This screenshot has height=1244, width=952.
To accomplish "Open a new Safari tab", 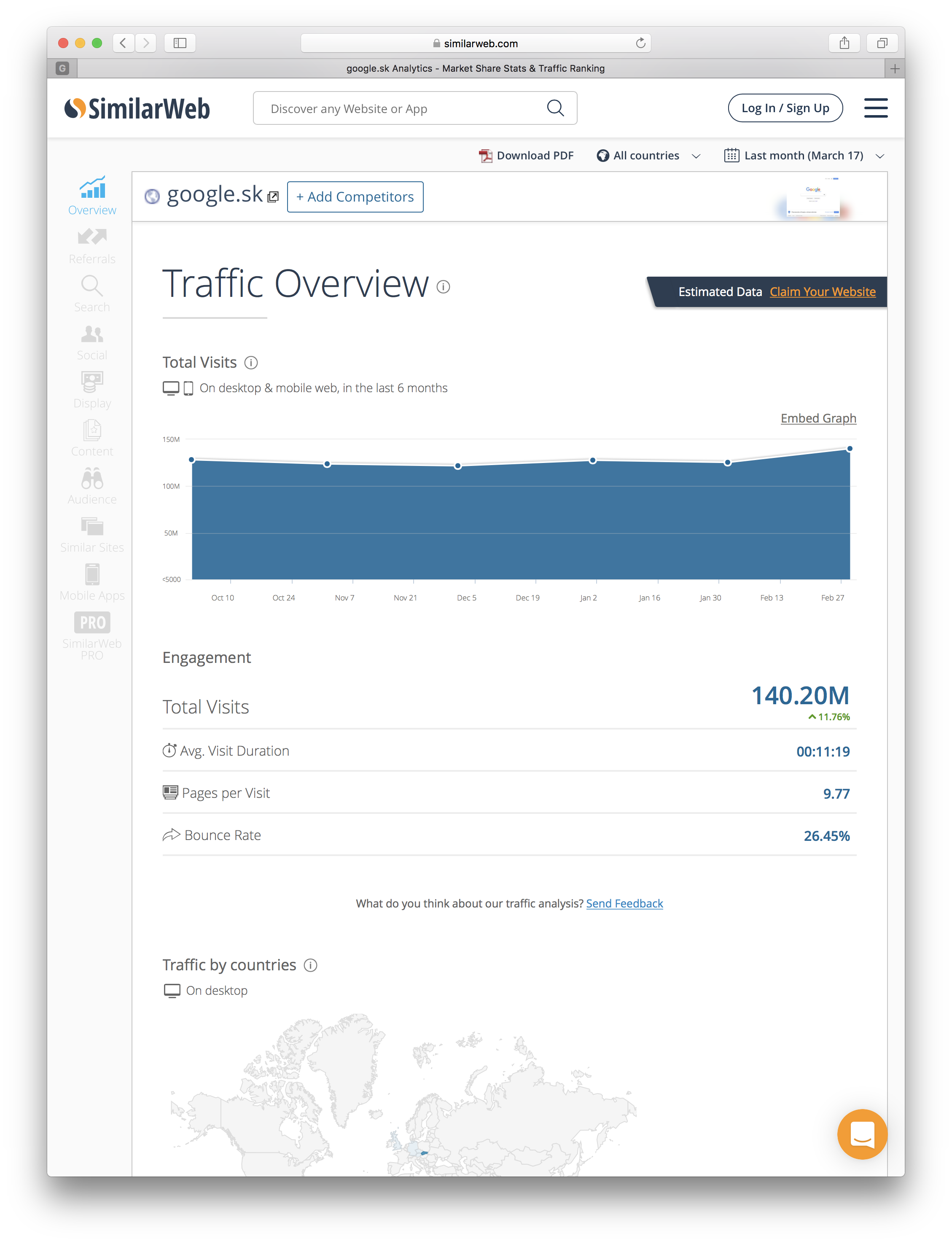I will pos(894,69).
